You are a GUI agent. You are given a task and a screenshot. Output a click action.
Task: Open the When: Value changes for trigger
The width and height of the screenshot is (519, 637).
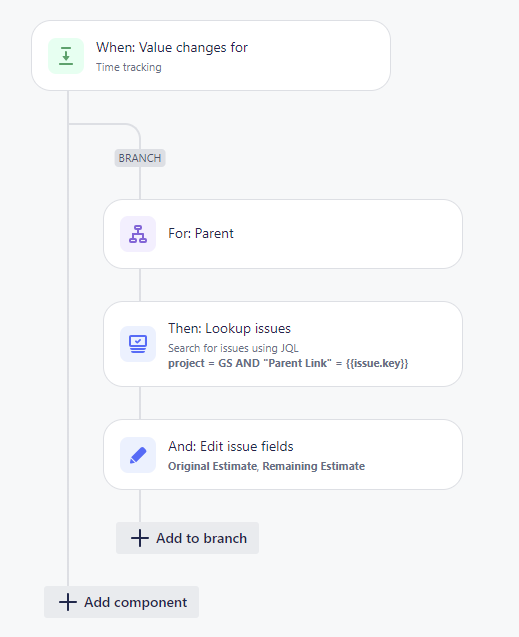(211, 56)
